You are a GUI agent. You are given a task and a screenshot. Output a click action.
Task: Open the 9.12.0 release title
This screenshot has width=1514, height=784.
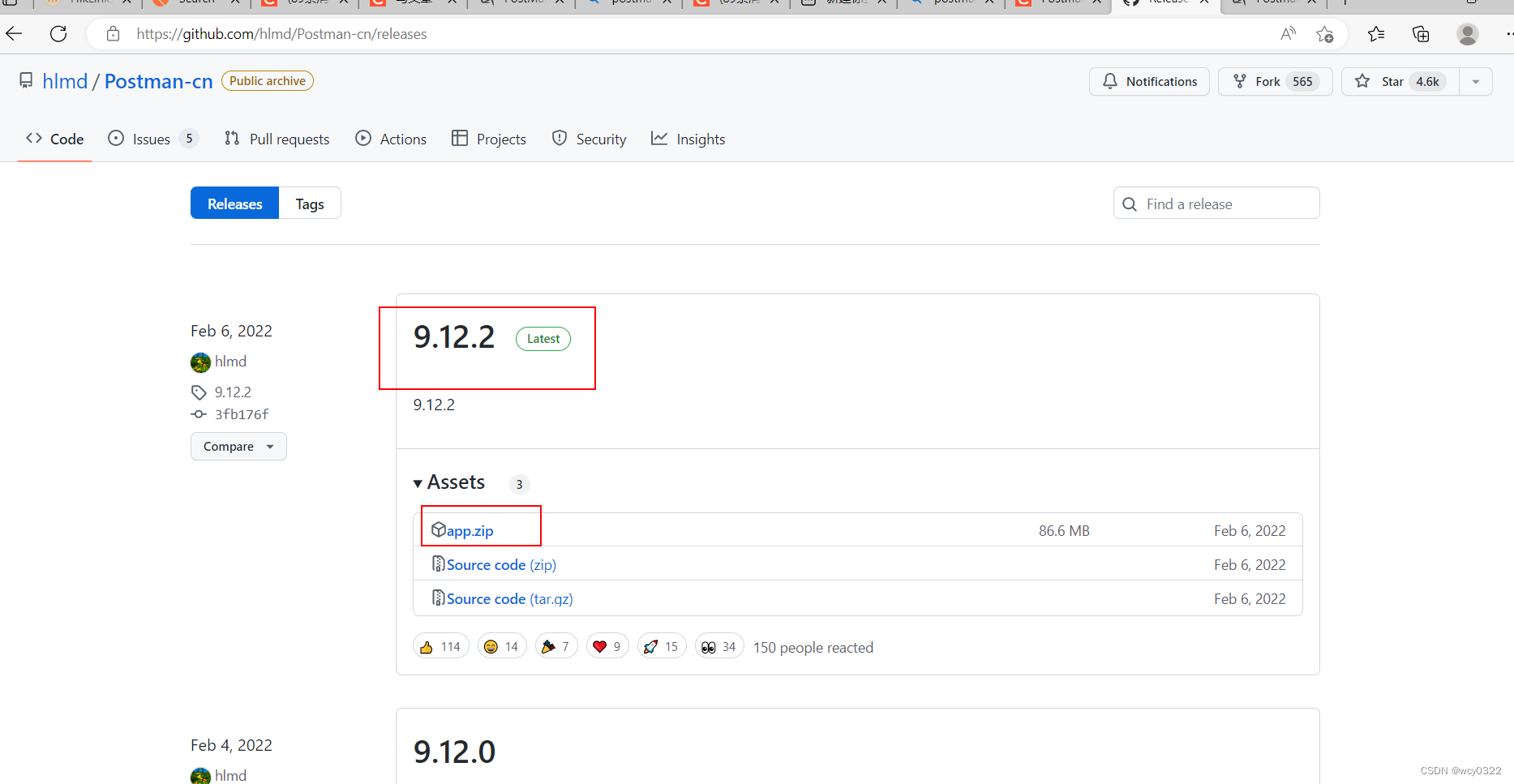click(x=454, y=752)
